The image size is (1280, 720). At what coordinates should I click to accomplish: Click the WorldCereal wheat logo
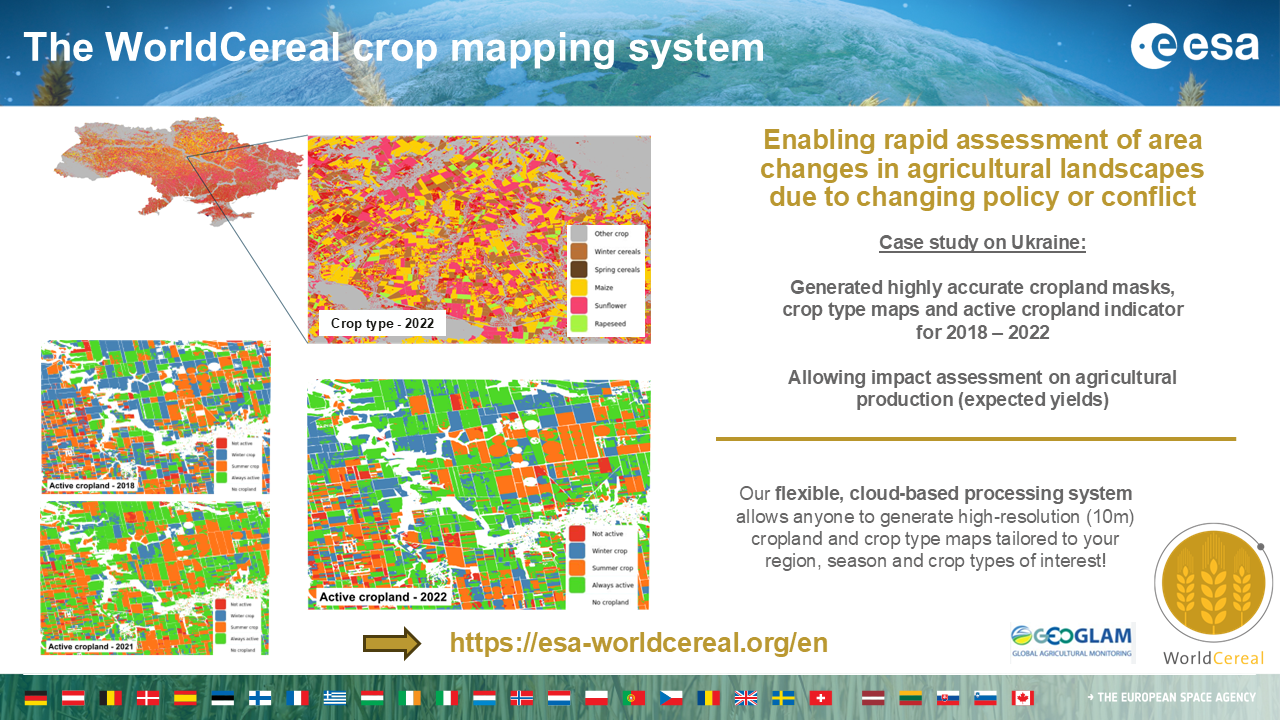tap(1213, 592)
